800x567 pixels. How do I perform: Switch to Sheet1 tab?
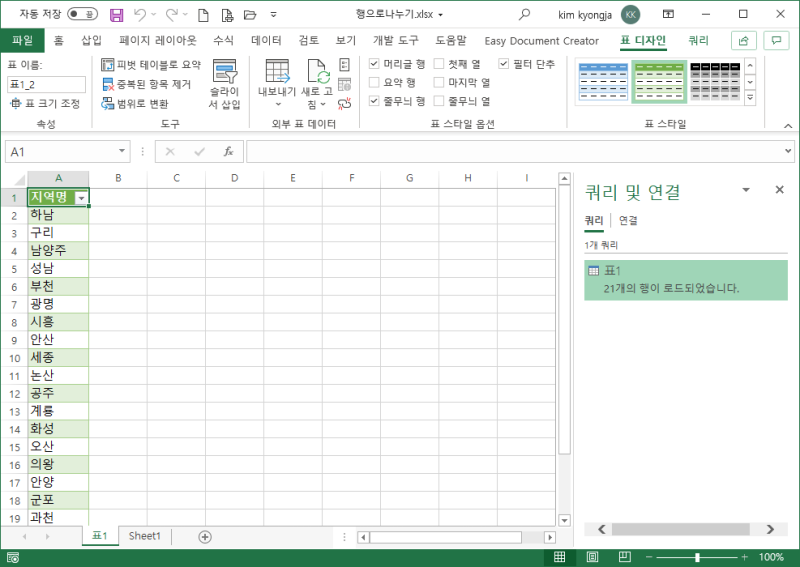click(144, 536)
